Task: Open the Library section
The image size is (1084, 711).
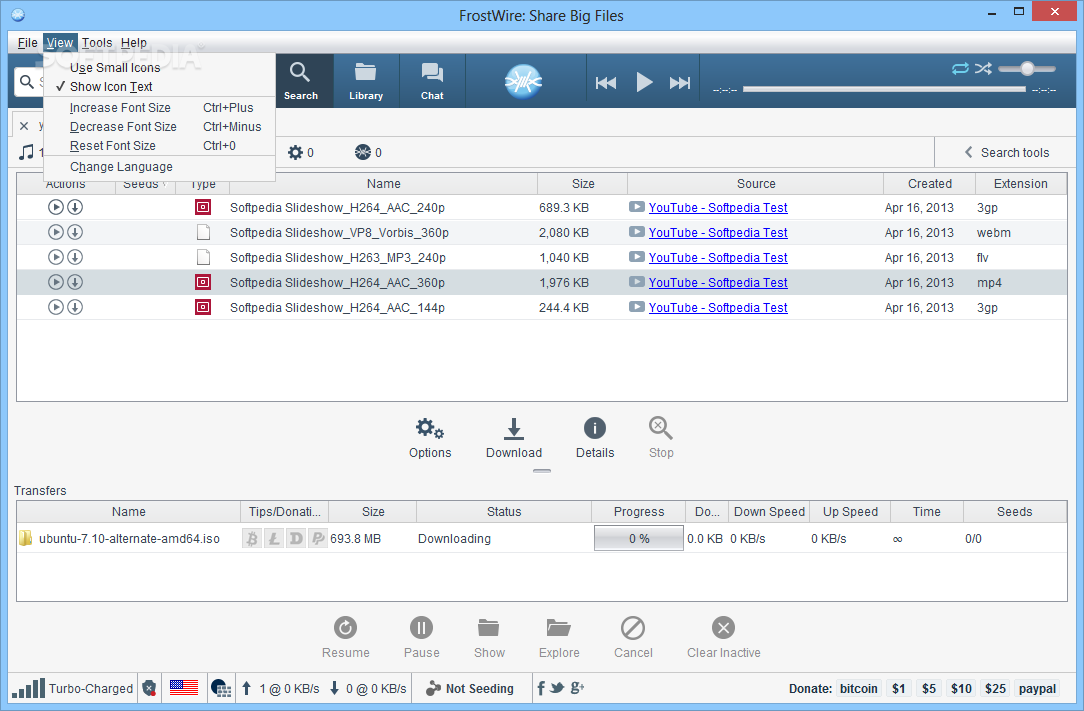Action: pos(366,81)
